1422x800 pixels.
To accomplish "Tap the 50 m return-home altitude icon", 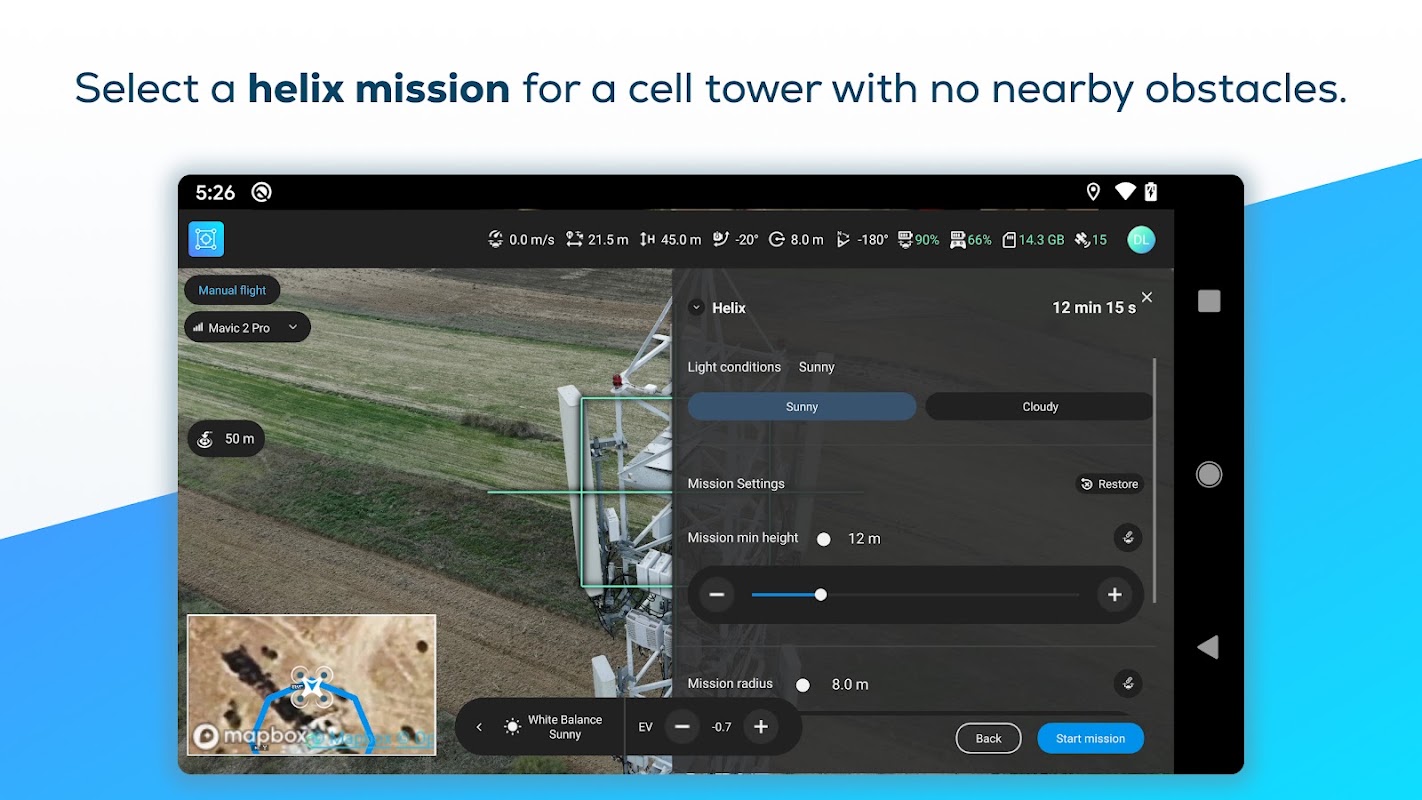I will coord(206,439).
